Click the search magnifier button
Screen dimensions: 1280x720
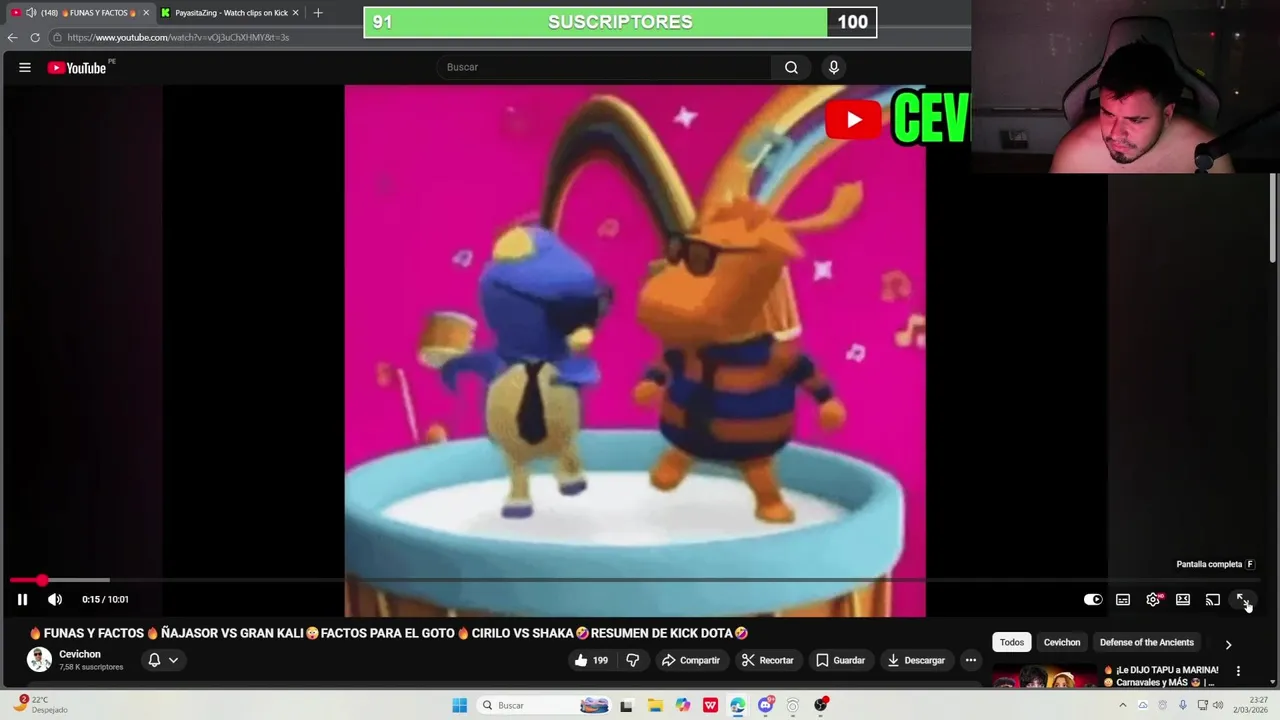791,67
